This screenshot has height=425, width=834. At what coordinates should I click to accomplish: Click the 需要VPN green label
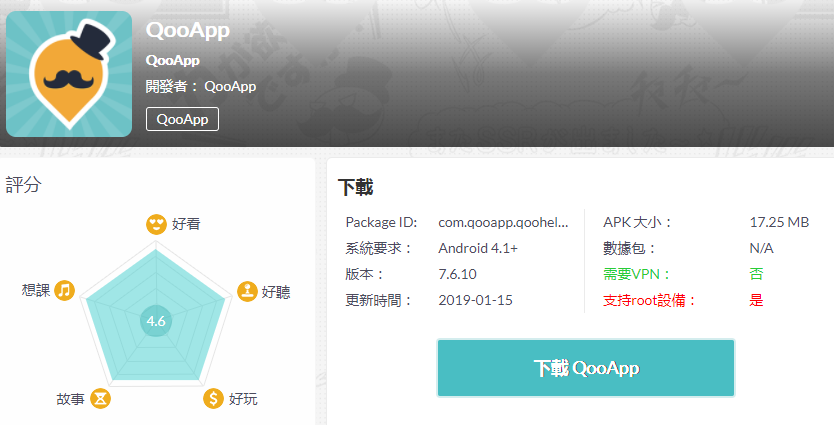[x=637, y=274]
